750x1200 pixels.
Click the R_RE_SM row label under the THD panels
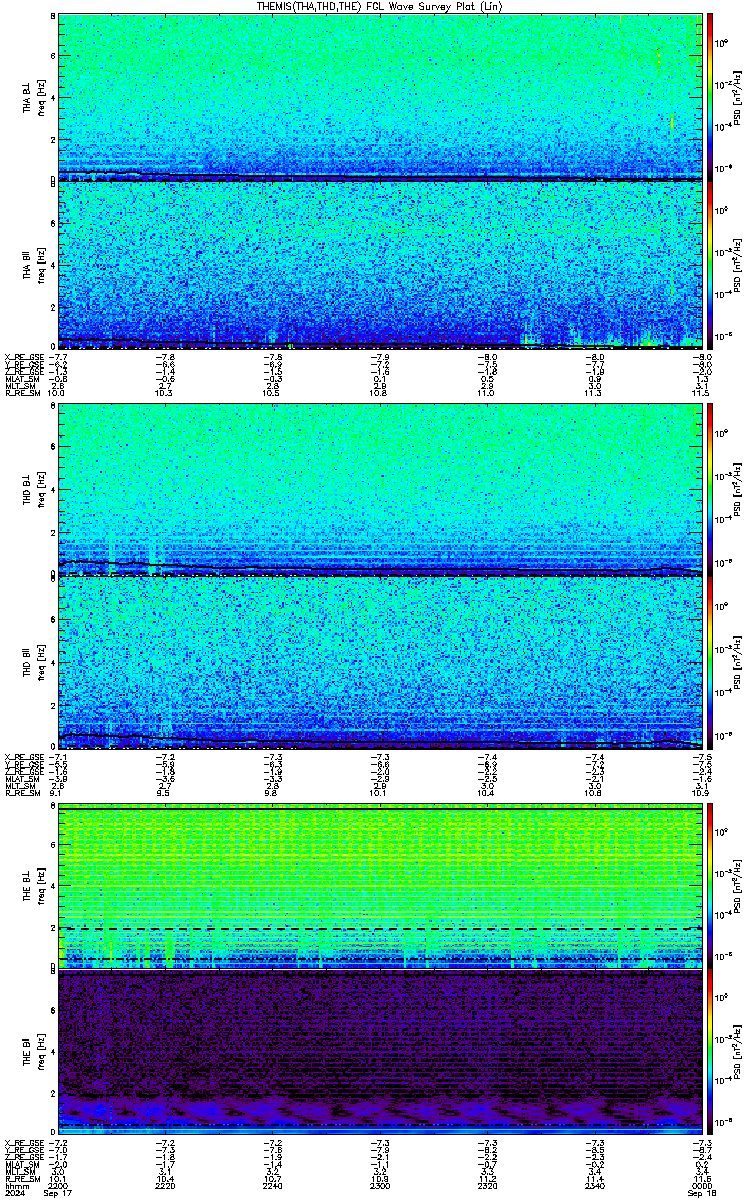pyautogui.click(x=21, y=792)
